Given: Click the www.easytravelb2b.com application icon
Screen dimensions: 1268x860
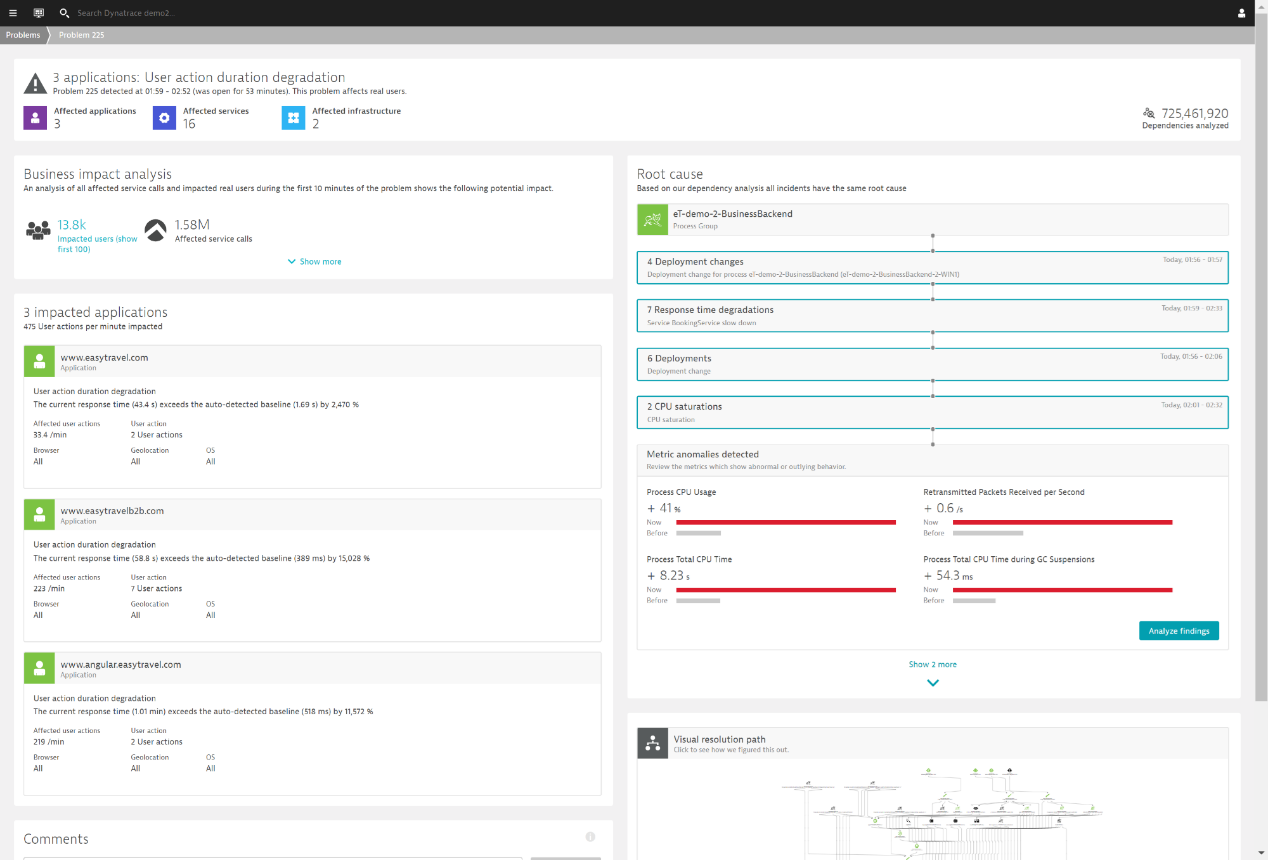Looking at the screenshot, I should pos(39,514).
